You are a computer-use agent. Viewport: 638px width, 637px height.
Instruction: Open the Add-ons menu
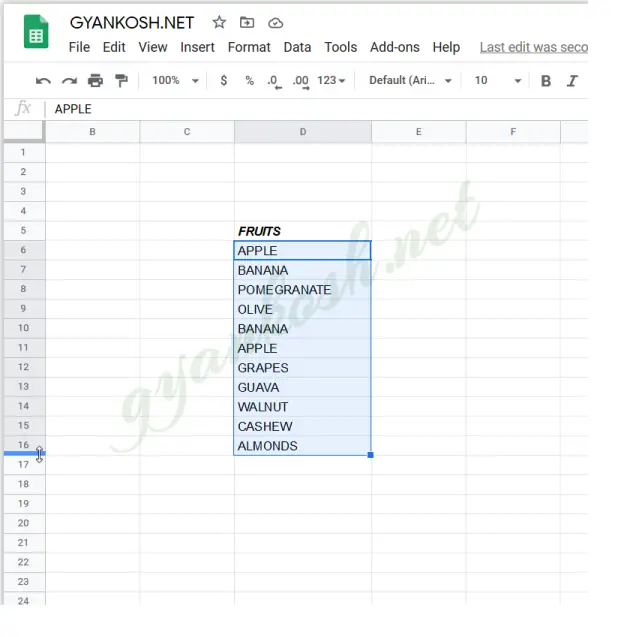pos(395,47)
